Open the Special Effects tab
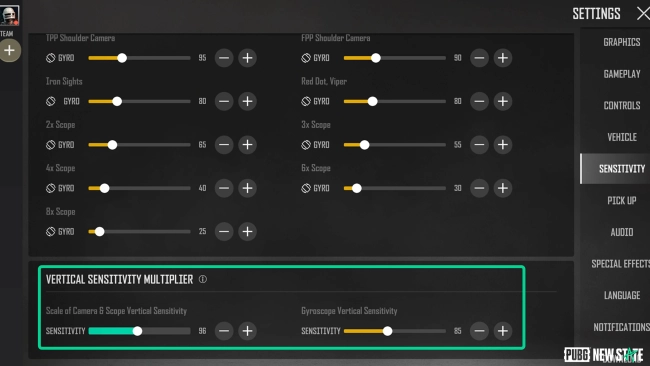This screenshot has width=650, height=366. [x=621, y=264]
